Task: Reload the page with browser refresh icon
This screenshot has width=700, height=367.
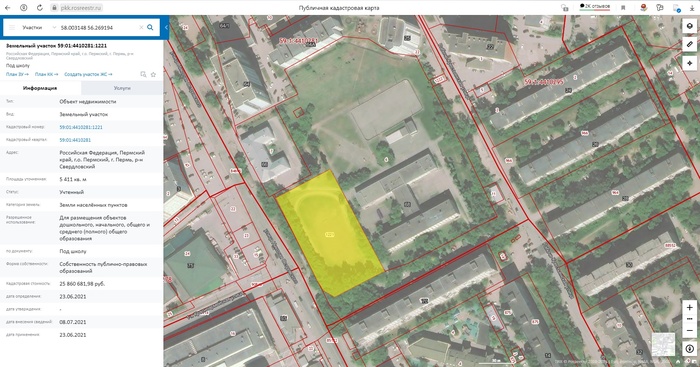Action: pyautogui.click(x=40, y=8)
